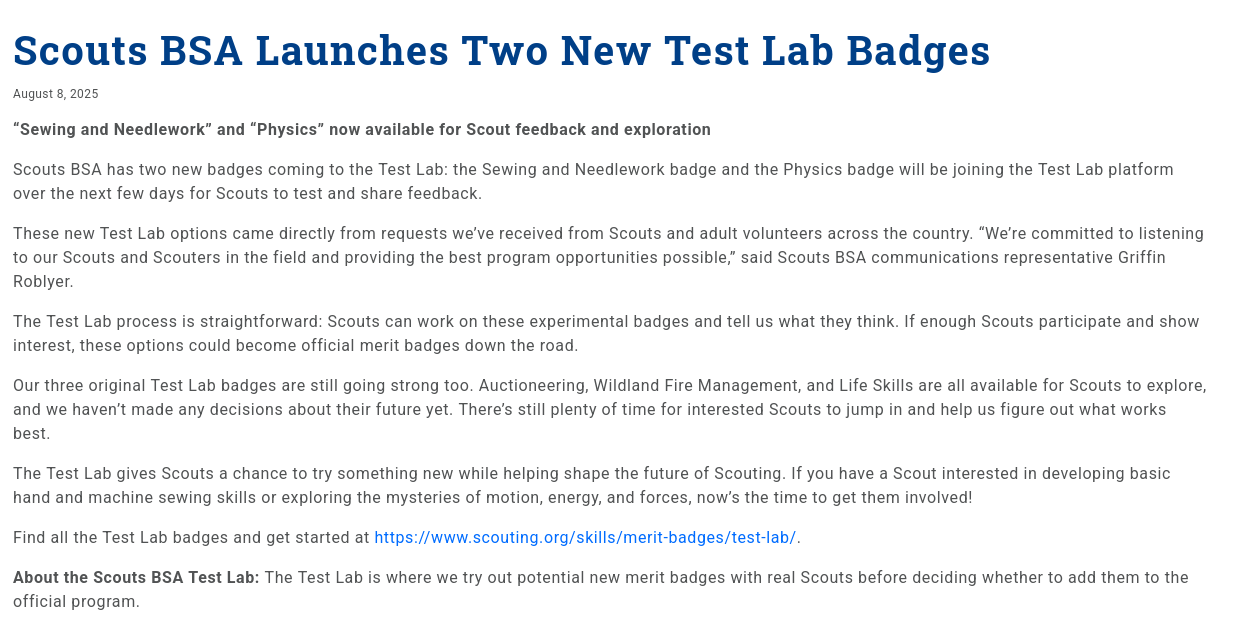Screen dimensions: 1238x631
Task: Click the word "Badges" in the headline
Action: click(x=918, y=51)
